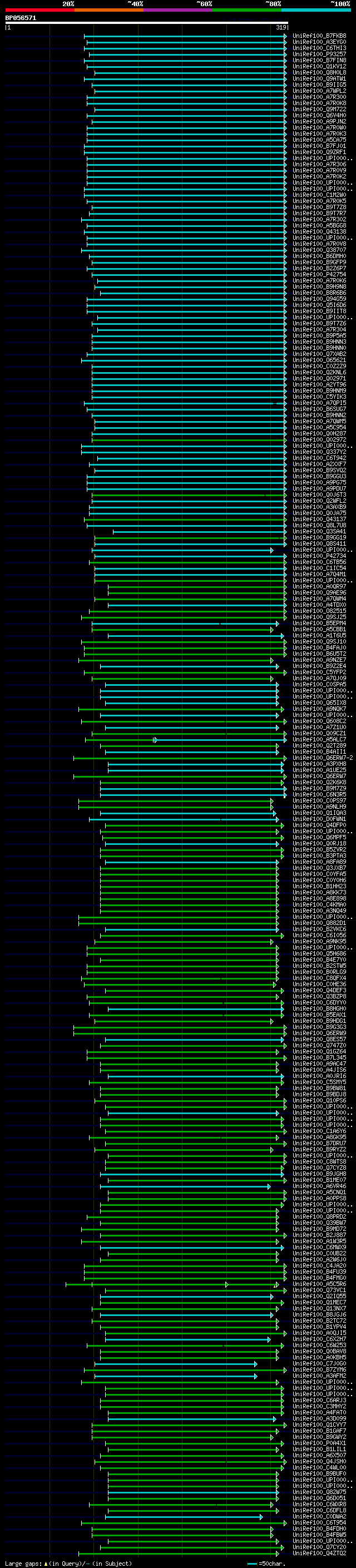Select the UniRef100_B9IIG5 label

pos(319,85)
